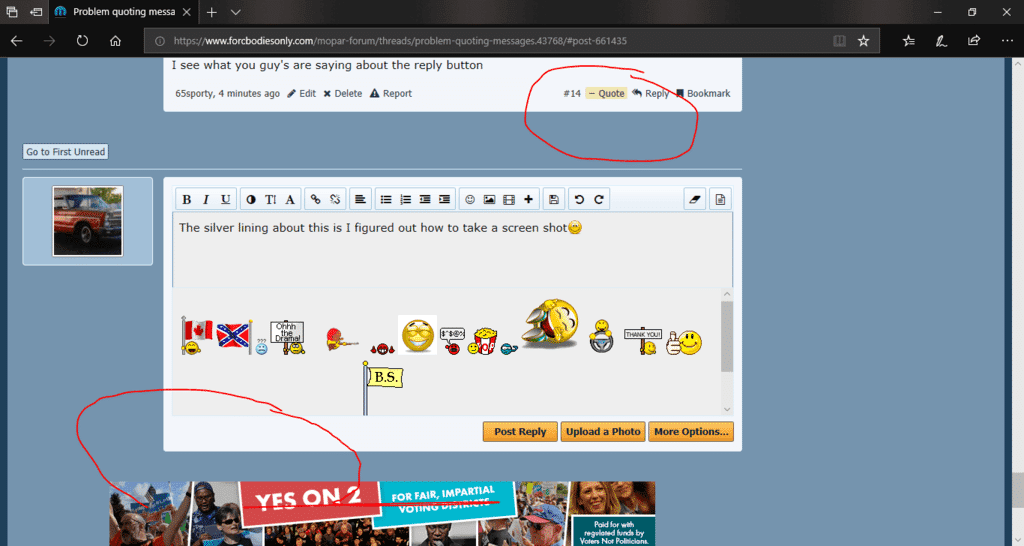
Task: Open the font family dropdown
Action: pos(290,200)
